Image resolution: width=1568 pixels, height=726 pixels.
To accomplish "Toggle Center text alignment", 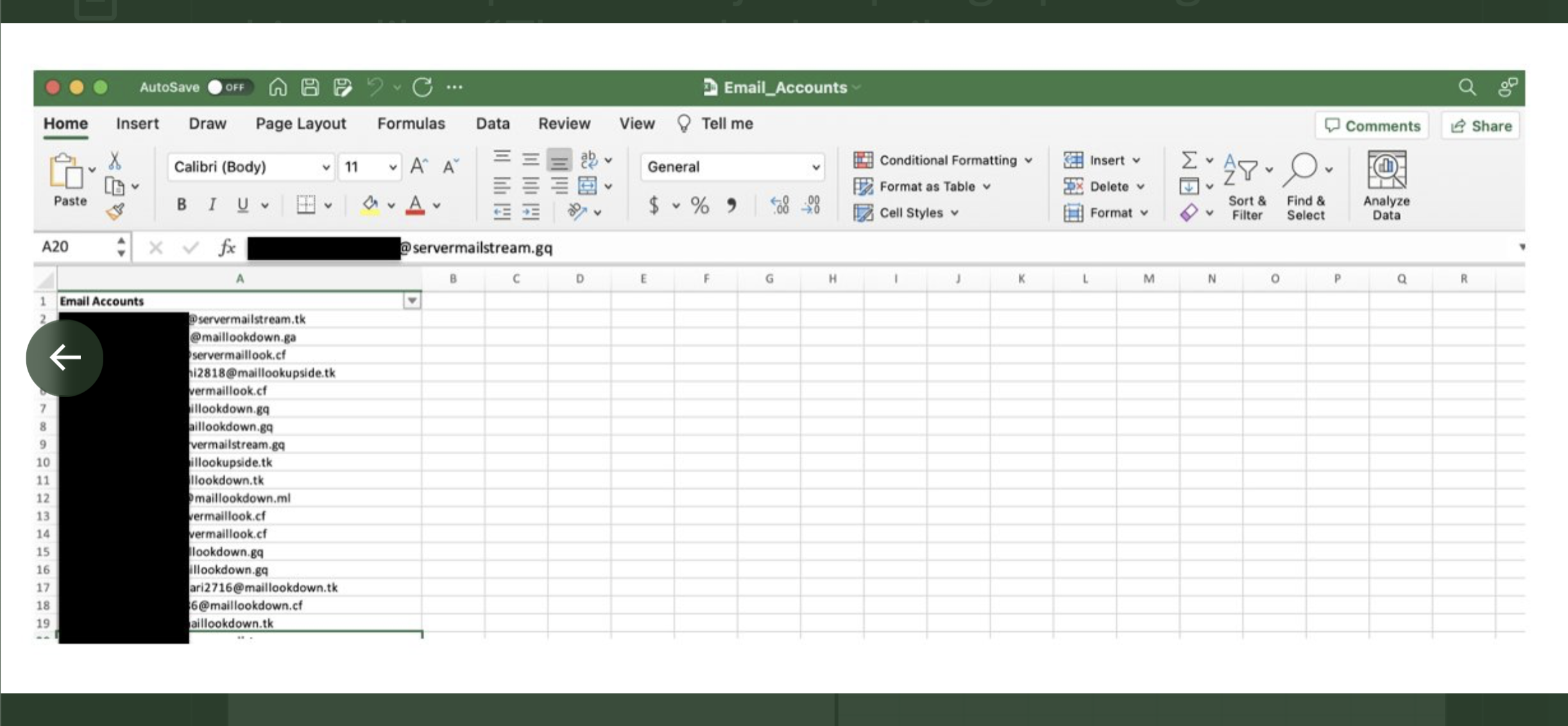I will click(x=530, y=186).
